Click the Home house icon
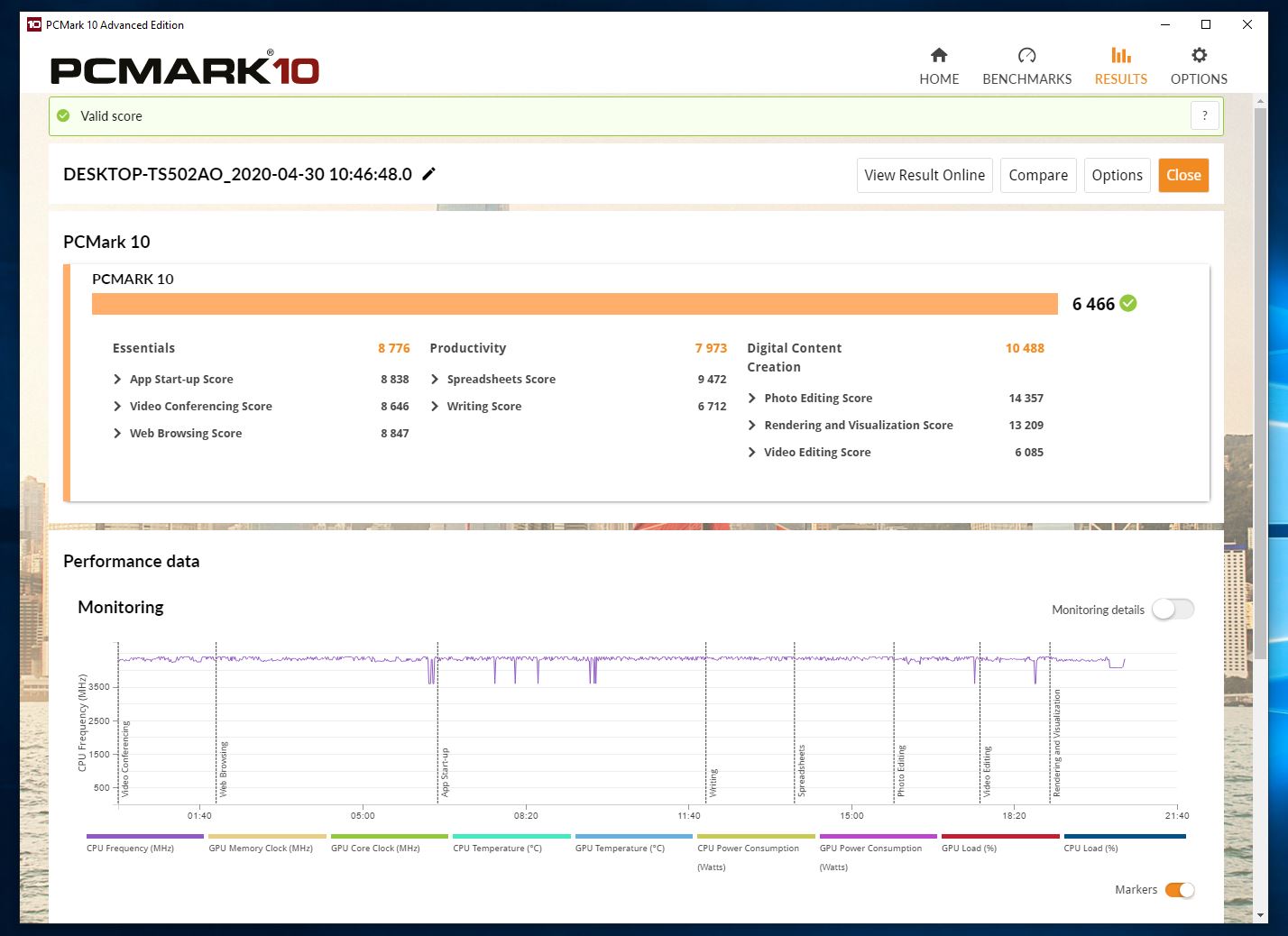 [x=939, y=55]
